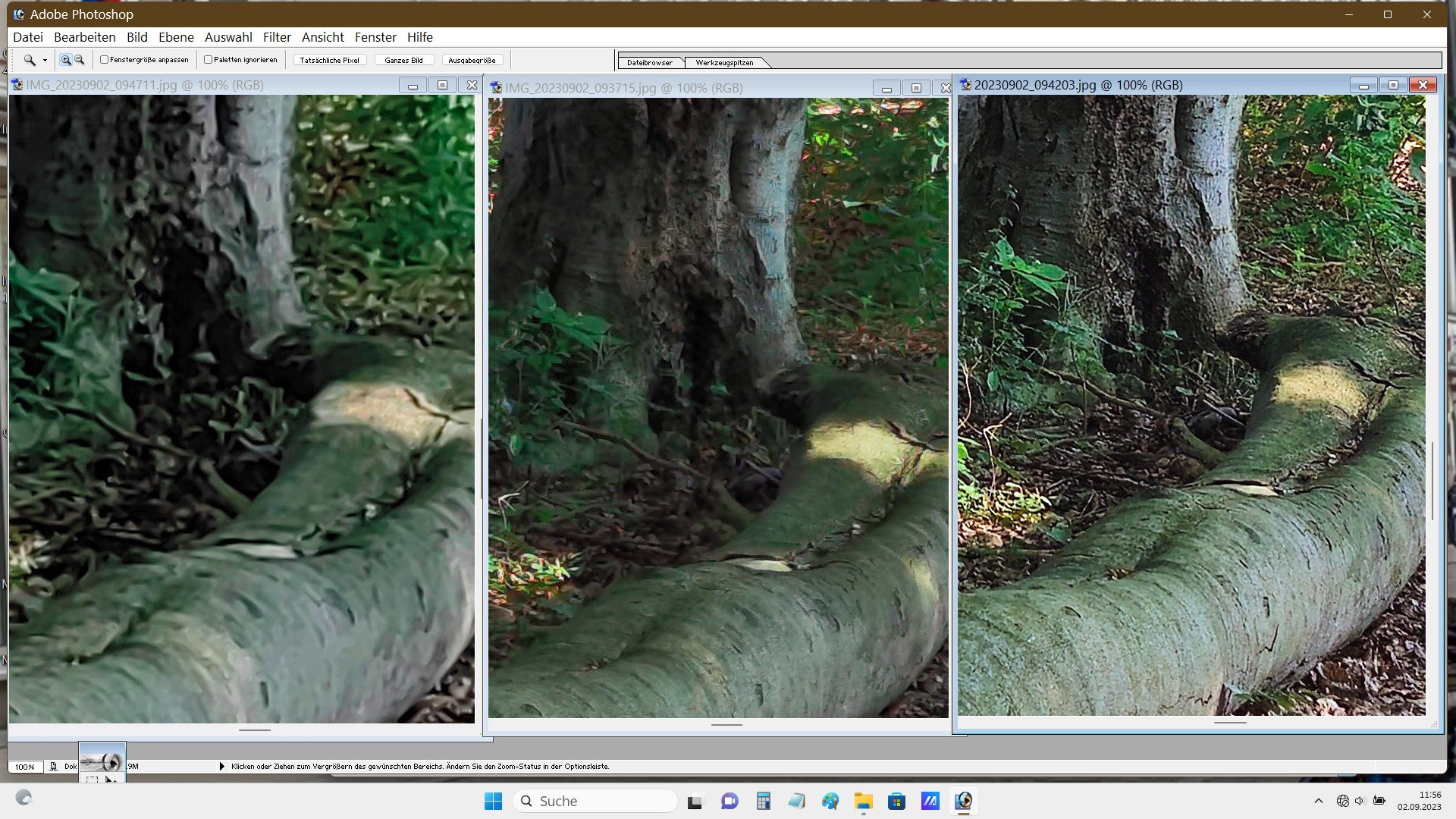
Task: Expand the status bar info triangle menu
Action: pyautogui.click(x=221, y=767)
